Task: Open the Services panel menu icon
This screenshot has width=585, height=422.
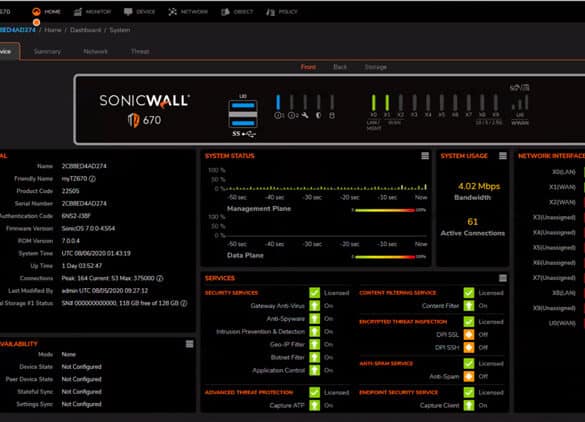Action: (x=503, y=278)
